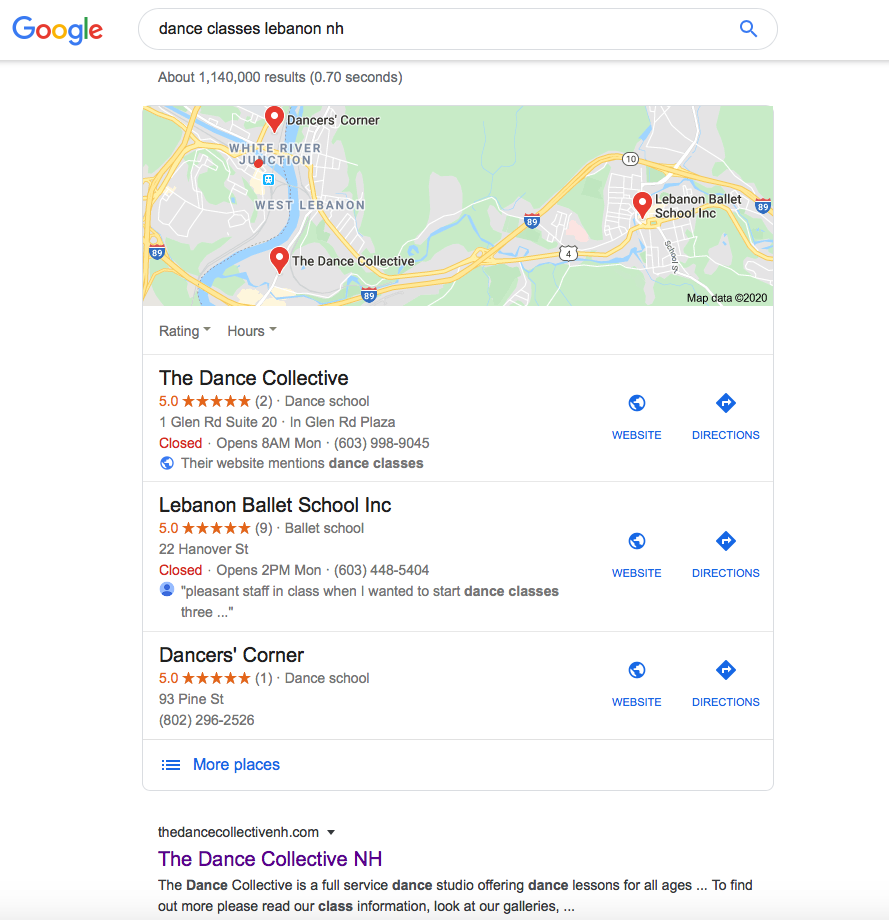Get directions to Dancers' Corner
The height and width of the screenshot is (920, 889).
[x=726, y=670]
